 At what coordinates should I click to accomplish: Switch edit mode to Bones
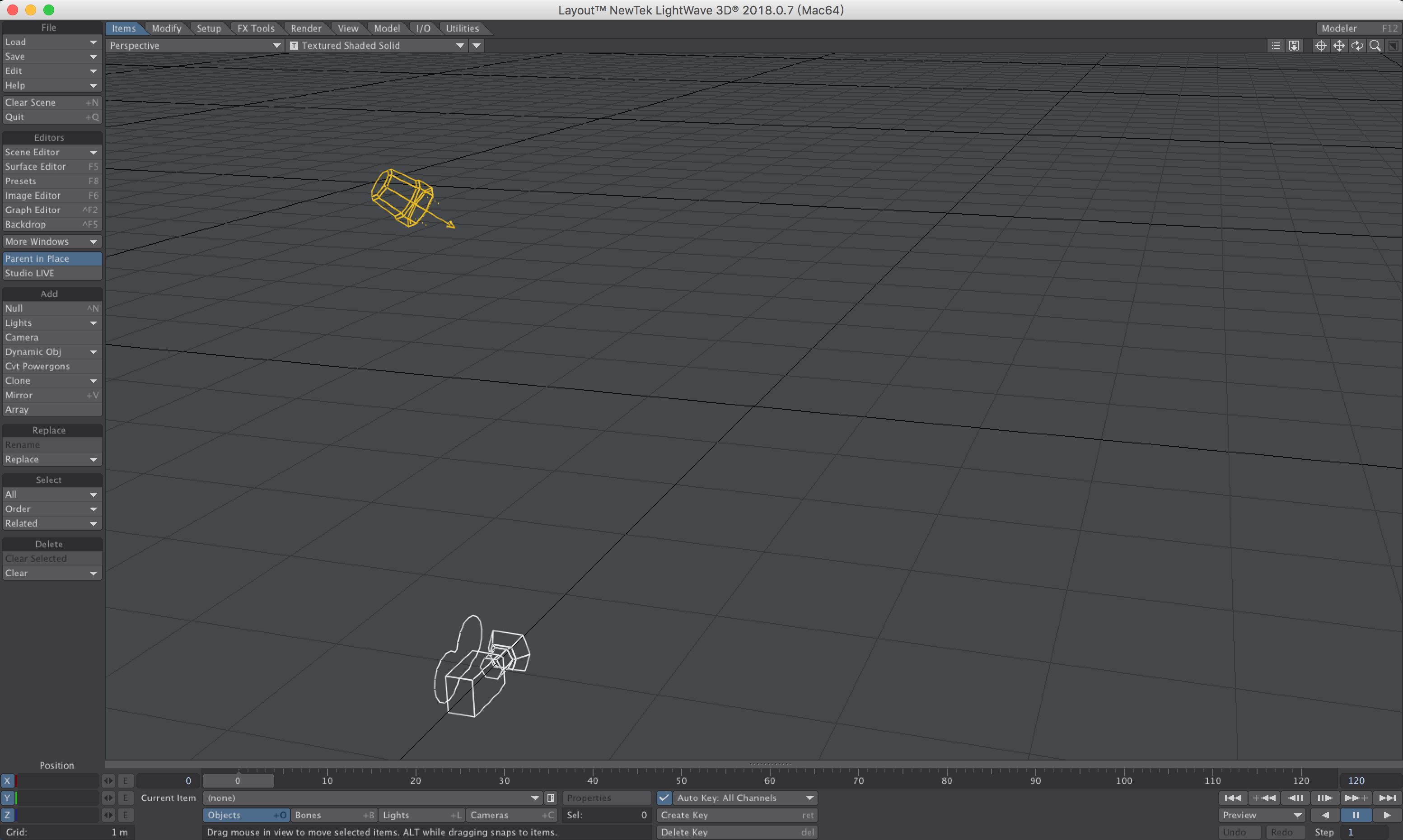pos(334,815)
